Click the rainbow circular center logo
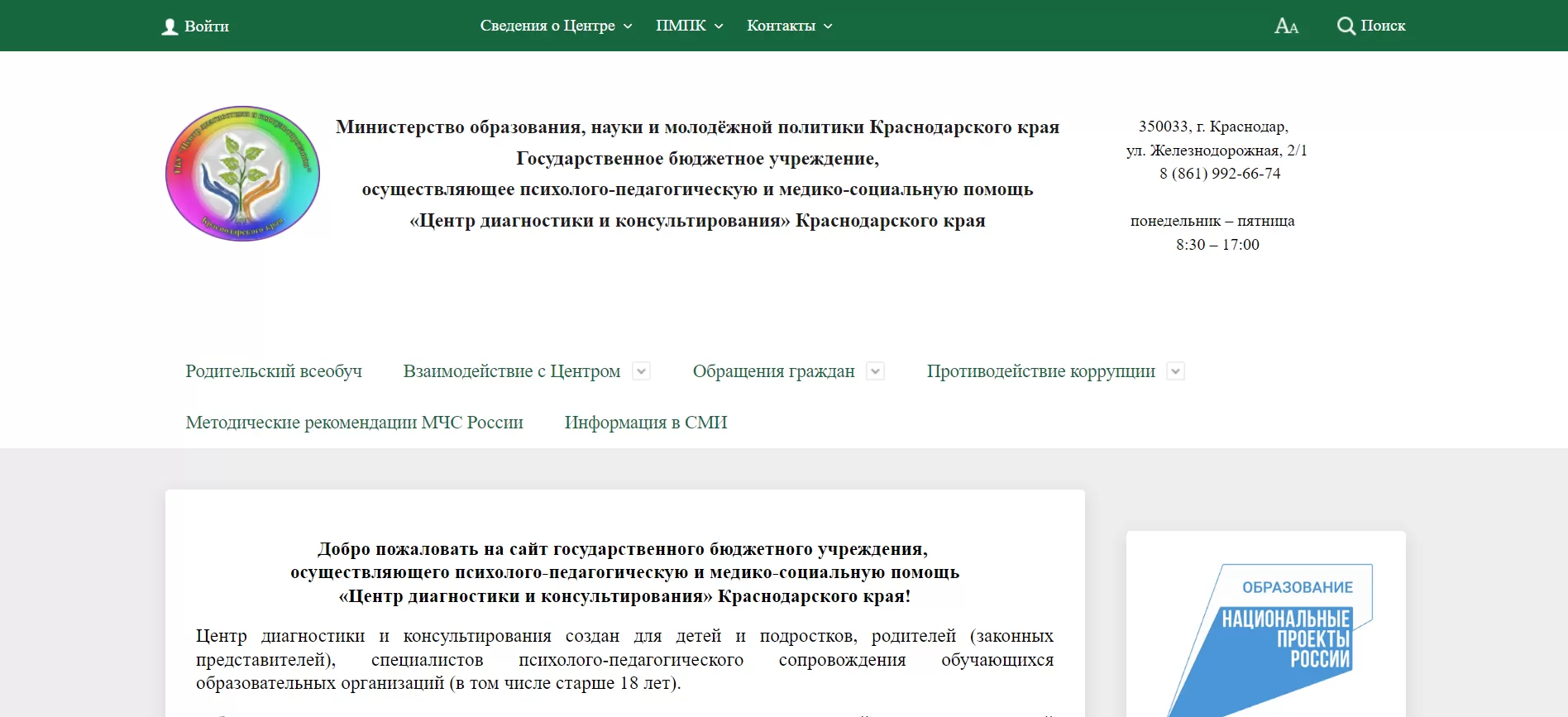Screen dimensions: 1568x717 point(242,174)
